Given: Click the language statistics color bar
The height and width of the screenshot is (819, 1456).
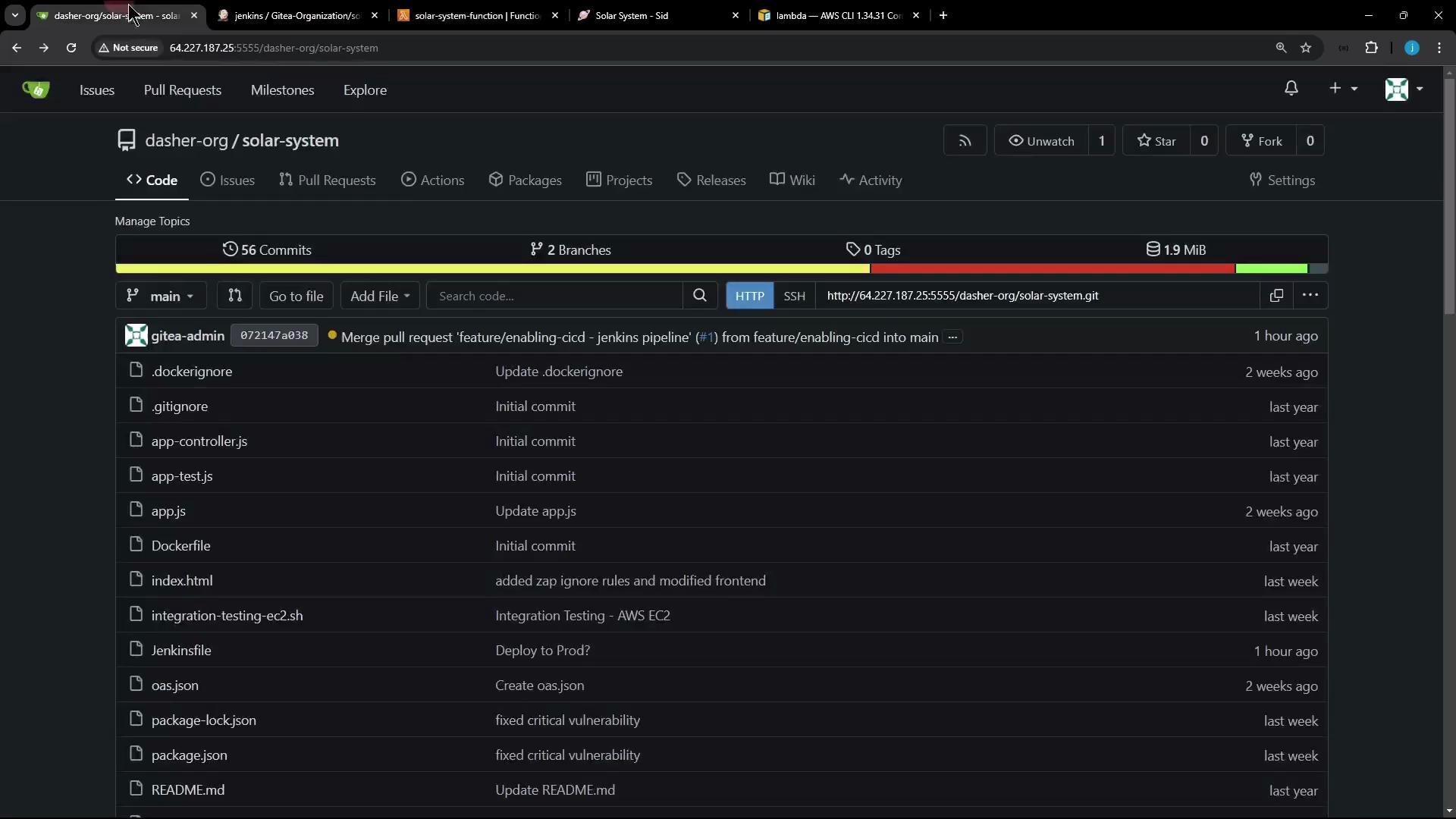Looking at the screenshot, I should pos(721,268).
